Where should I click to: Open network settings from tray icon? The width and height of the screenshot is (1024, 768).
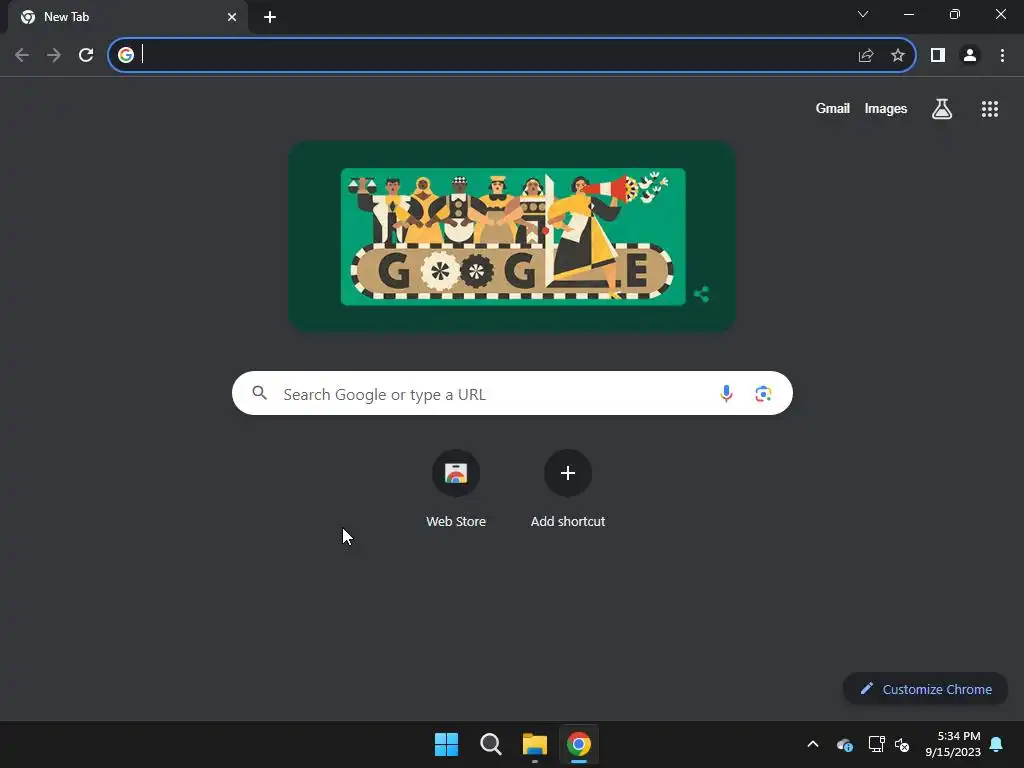pos(876,744)
